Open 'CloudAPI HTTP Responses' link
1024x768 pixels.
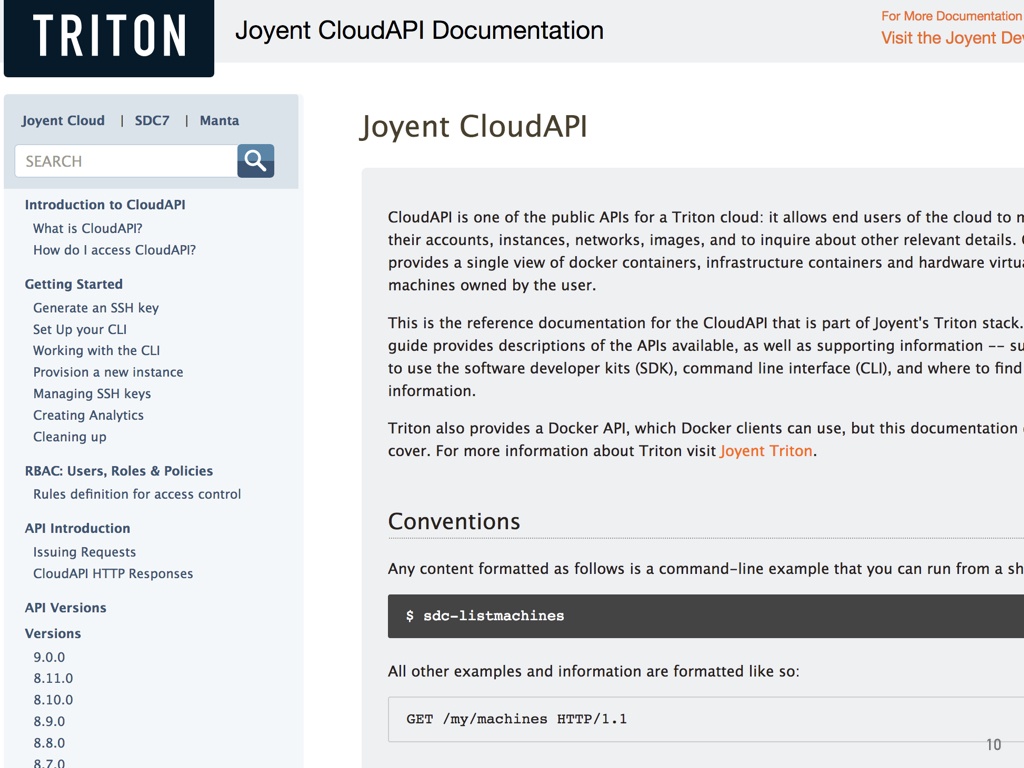(113, 573)
